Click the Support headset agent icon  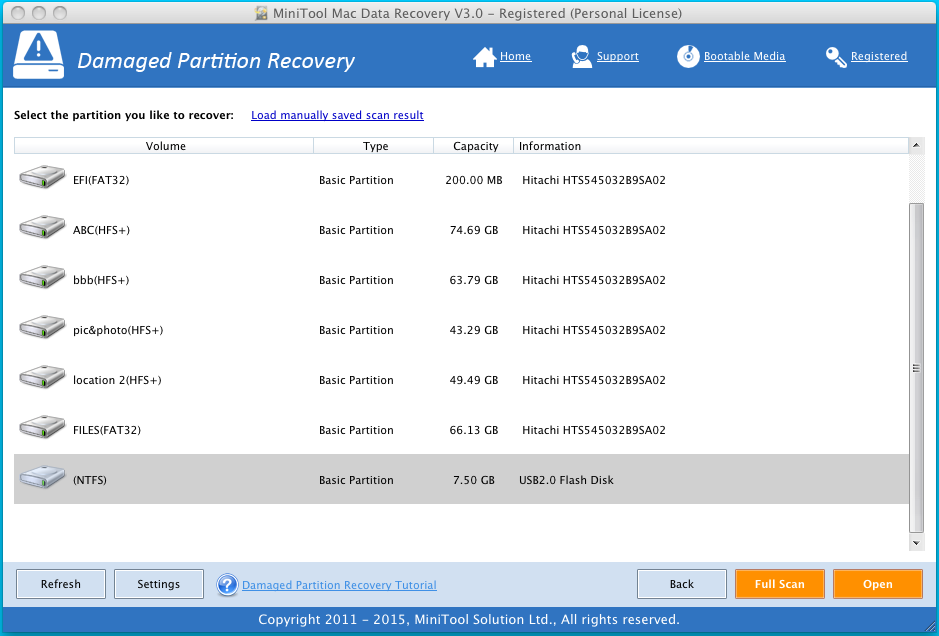[x=581, y=56]
